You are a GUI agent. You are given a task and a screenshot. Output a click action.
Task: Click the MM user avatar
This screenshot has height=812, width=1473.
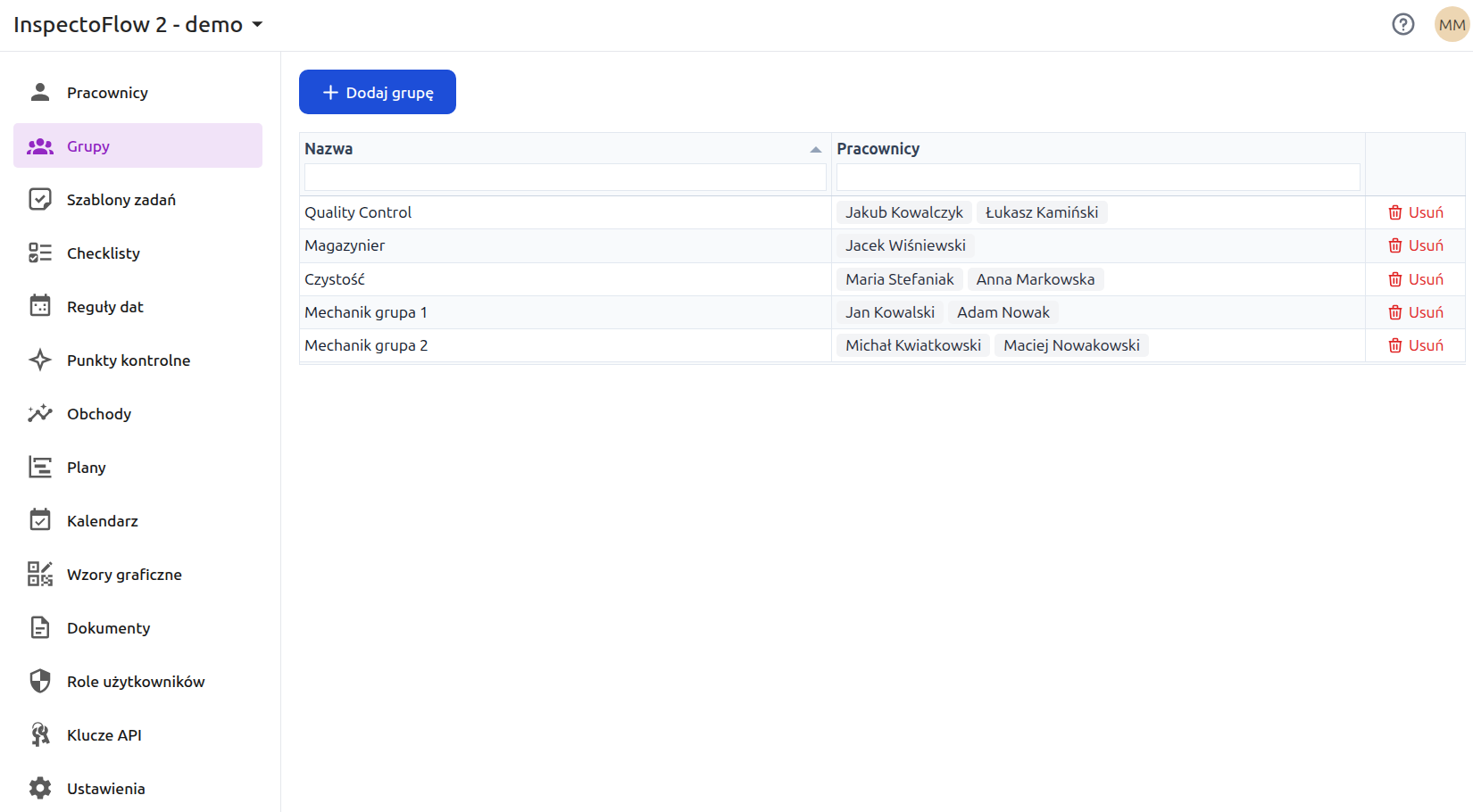point(1452,24)
